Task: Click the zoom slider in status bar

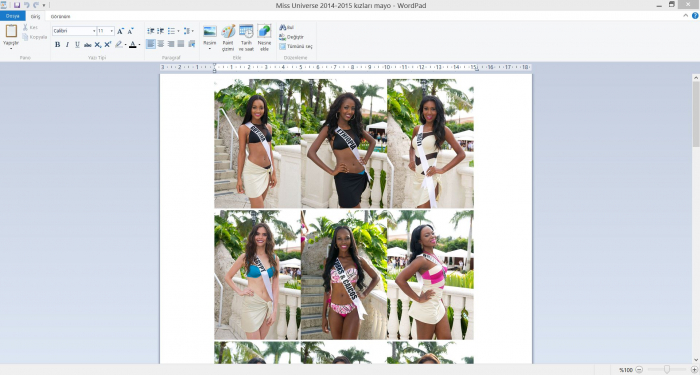Action: (x=667, y=370)
